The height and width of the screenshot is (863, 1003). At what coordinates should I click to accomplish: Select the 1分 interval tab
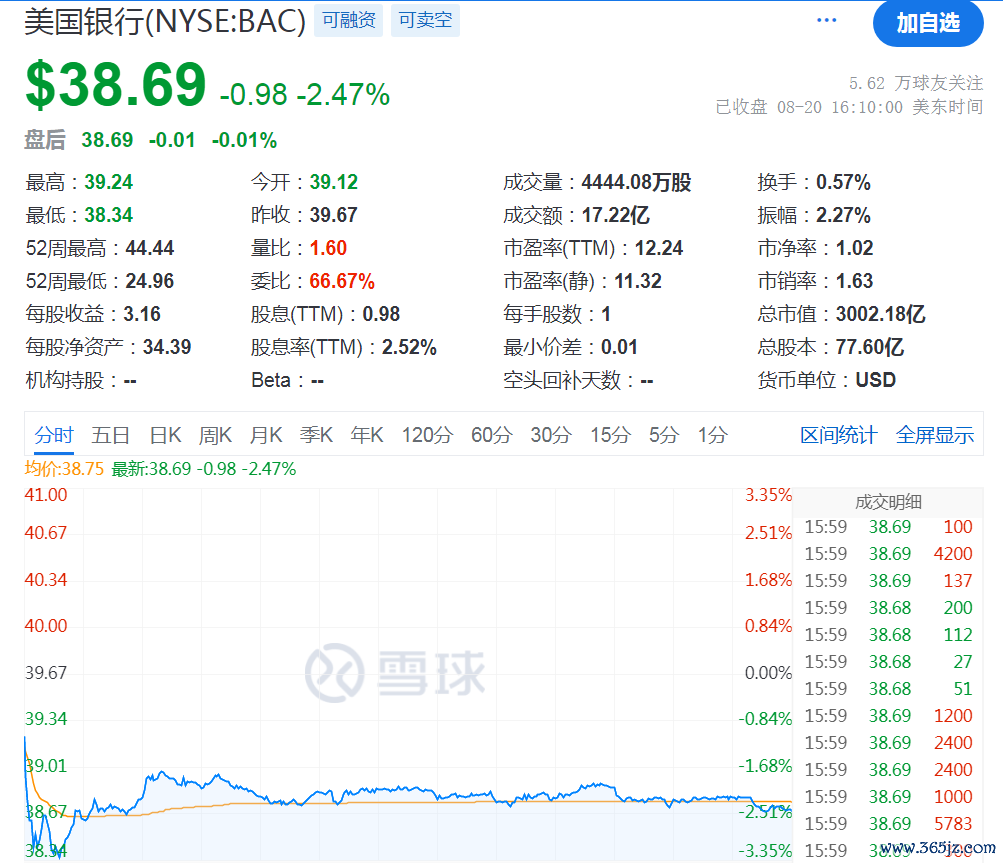tap(713, 436)
